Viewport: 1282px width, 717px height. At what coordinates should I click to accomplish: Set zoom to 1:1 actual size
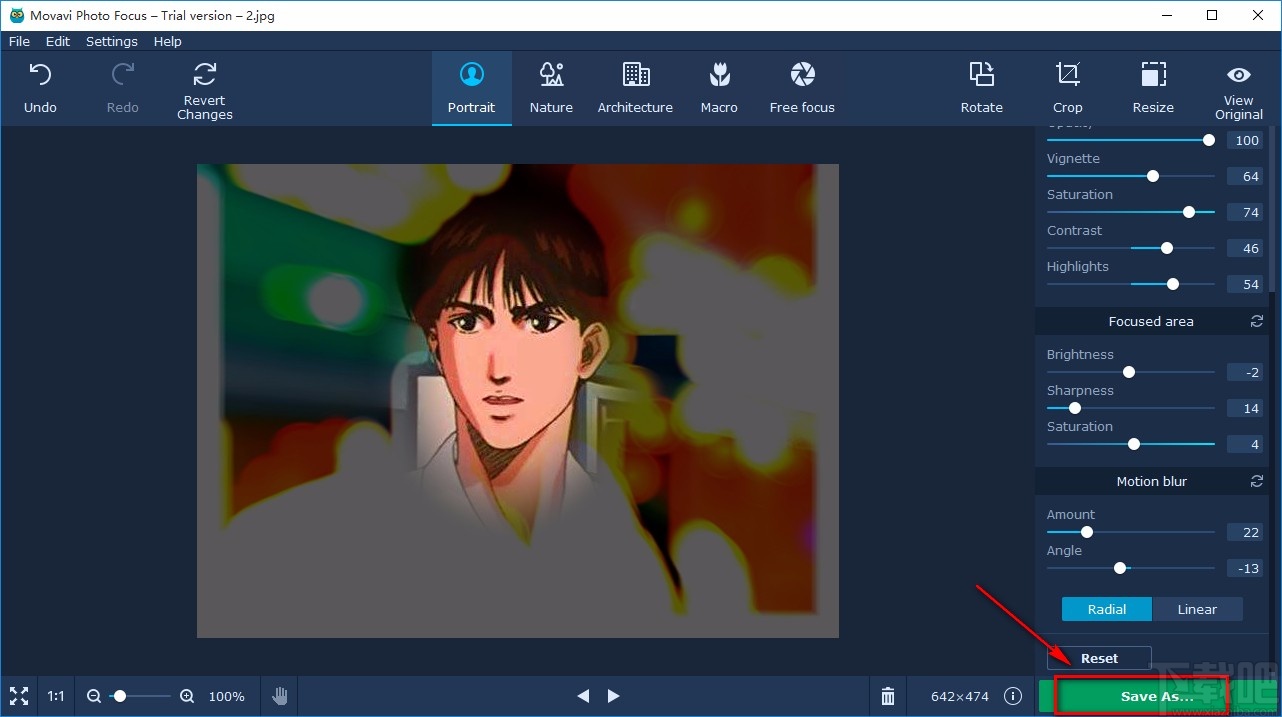pos(56,696)
